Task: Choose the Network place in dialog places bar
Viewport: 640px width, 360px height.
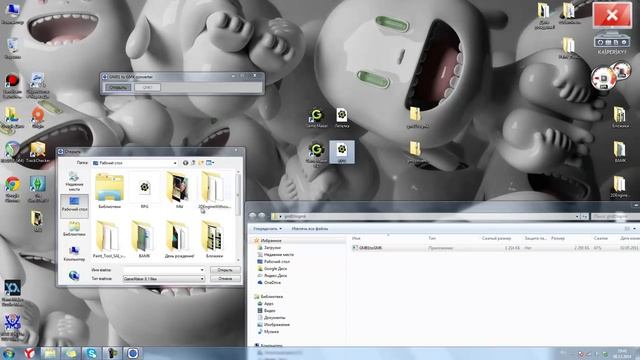Action: pyautogui.click(x=74, y=276)
